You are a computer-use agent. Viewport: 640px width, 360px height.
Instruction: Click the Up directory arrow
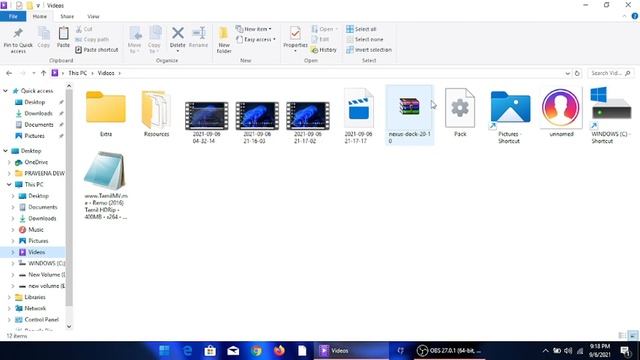pyautogui.click(x=43, y=73)
